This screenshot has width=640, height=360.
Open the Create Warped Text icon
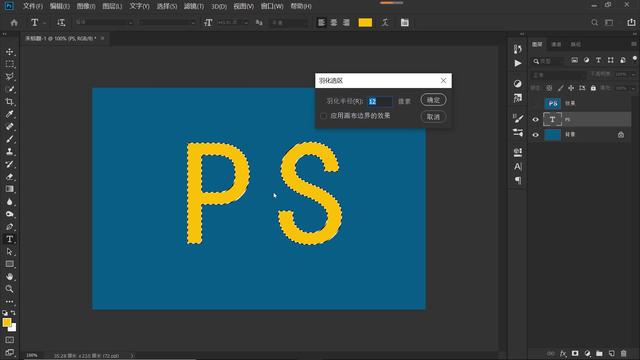pyautogui.click(x=385, y=23)
